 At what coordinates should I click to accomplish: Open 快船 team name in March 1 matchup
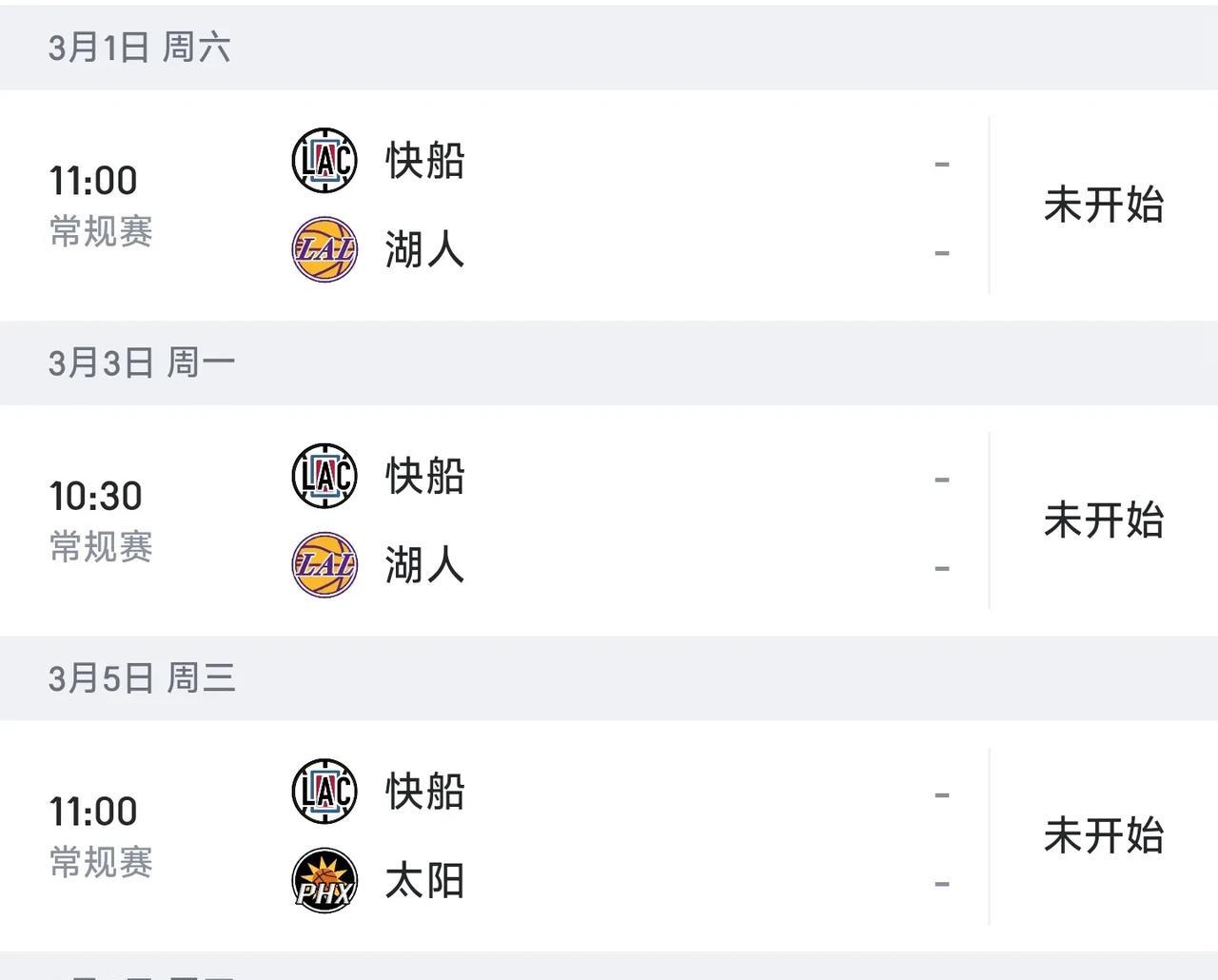425,161
